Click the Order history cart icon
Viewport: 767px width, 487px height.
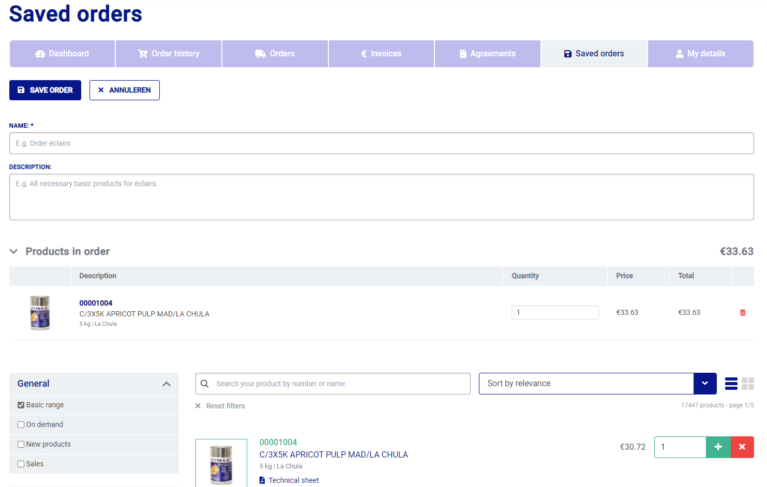(x=143, y=54)
